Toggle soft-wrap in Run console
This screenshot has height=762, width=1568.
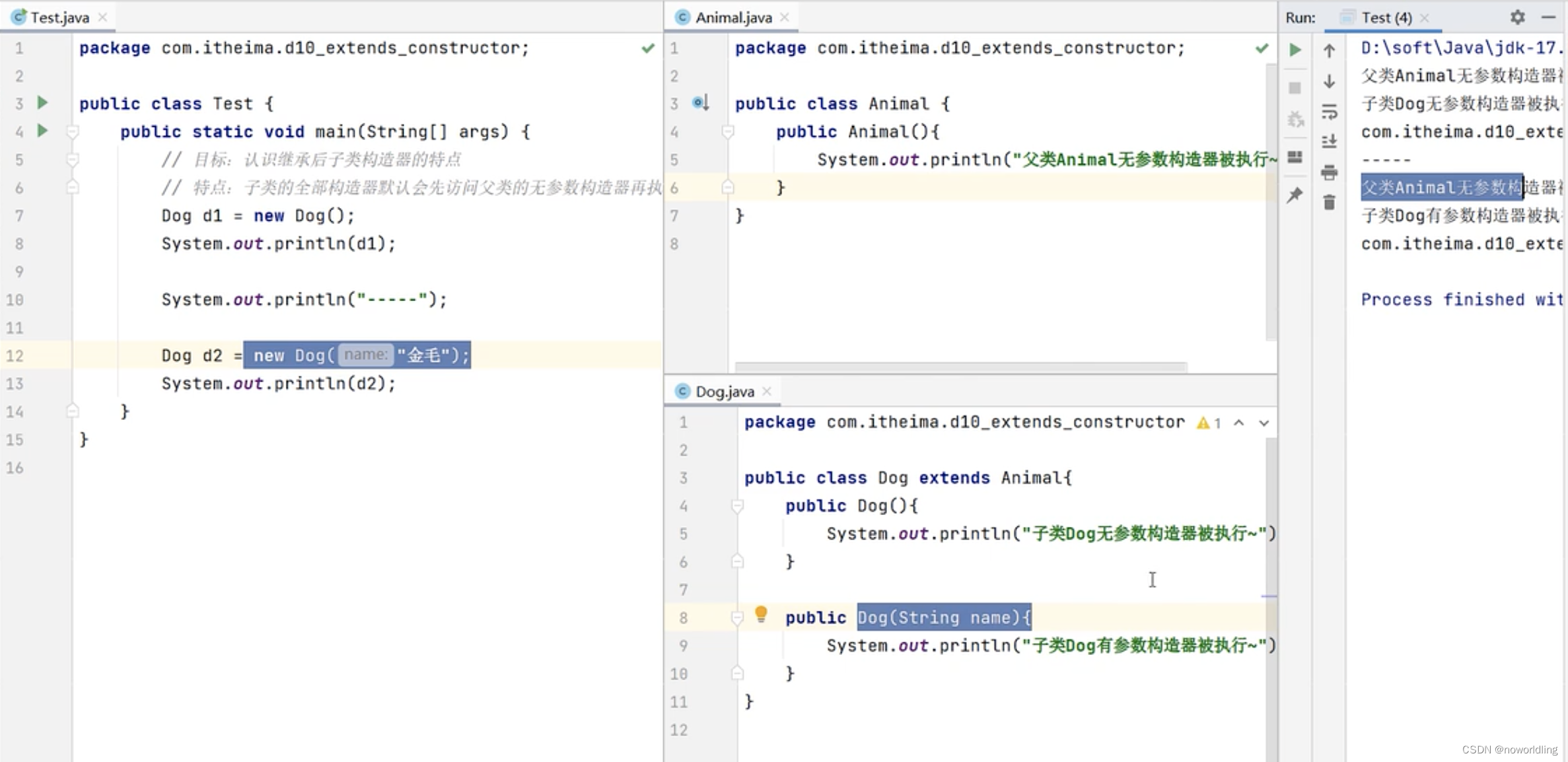tap(1330, 112)
